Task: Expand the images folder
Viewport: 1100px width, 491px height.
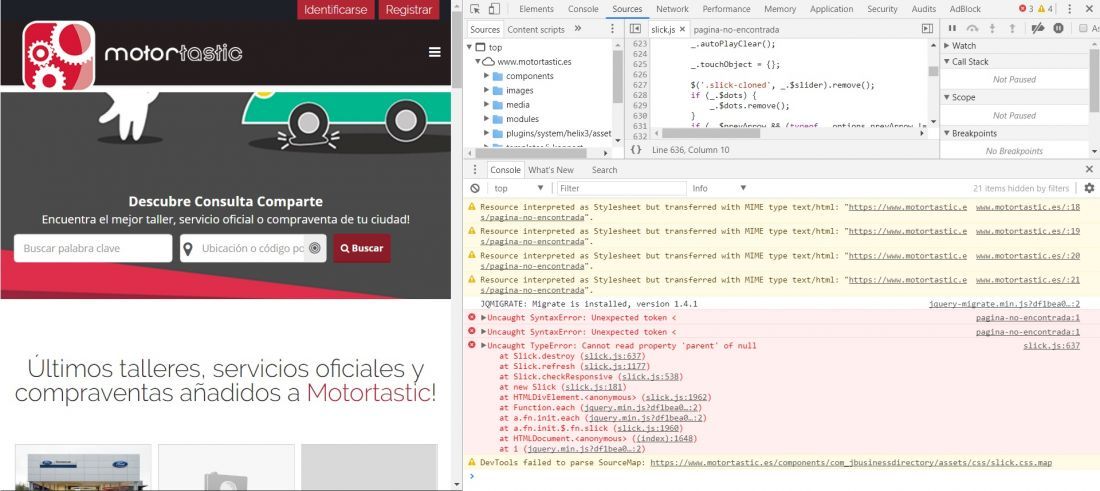Action: 486,90
